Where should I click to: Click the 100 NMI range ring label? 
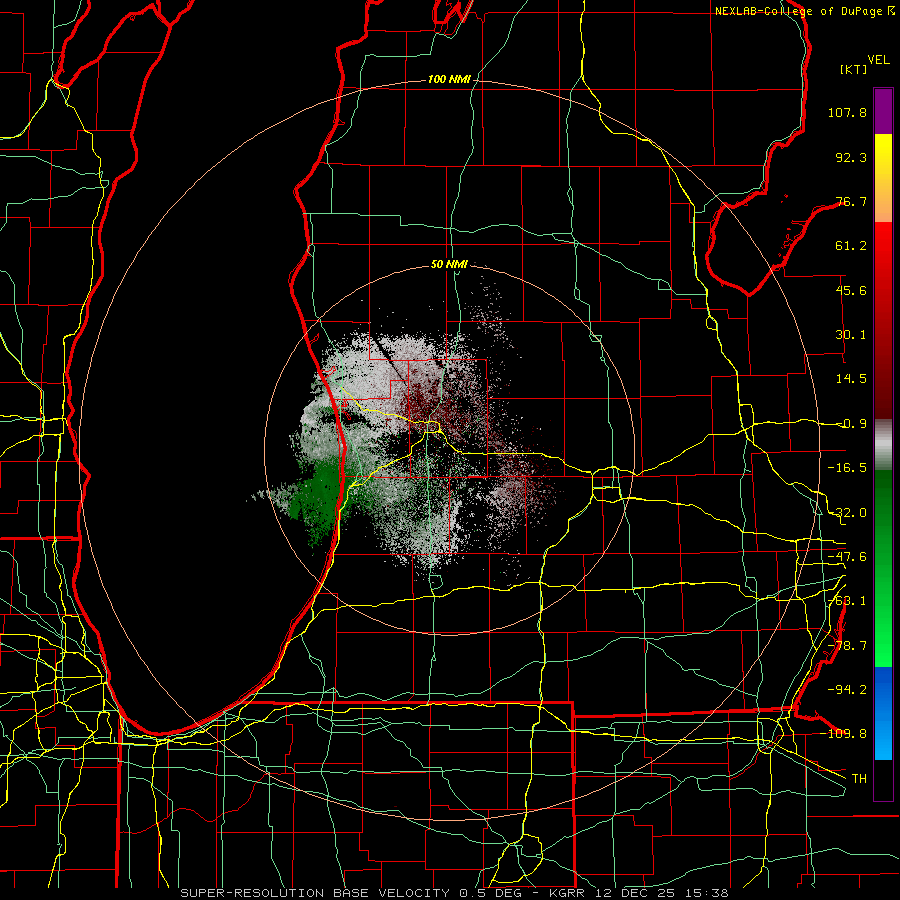(449, 79)
